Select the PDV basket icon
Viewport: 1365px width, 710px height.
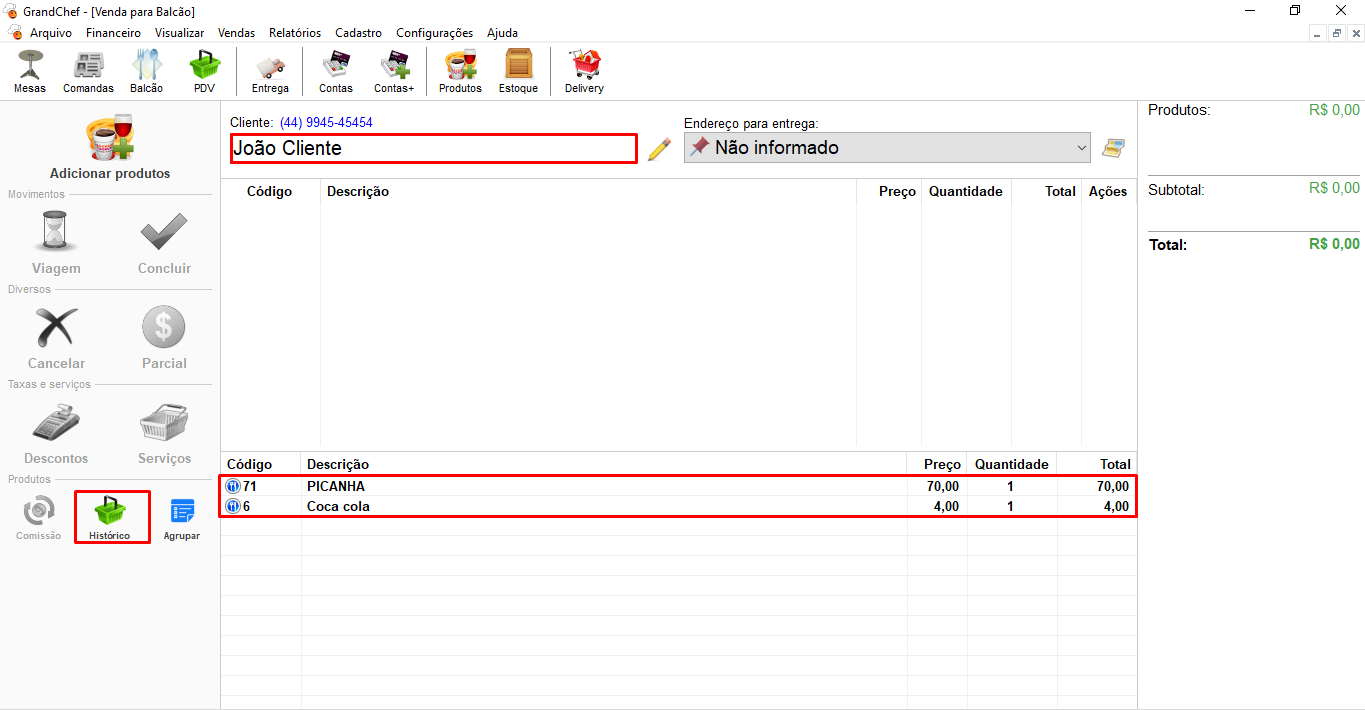tap(205, 71)
